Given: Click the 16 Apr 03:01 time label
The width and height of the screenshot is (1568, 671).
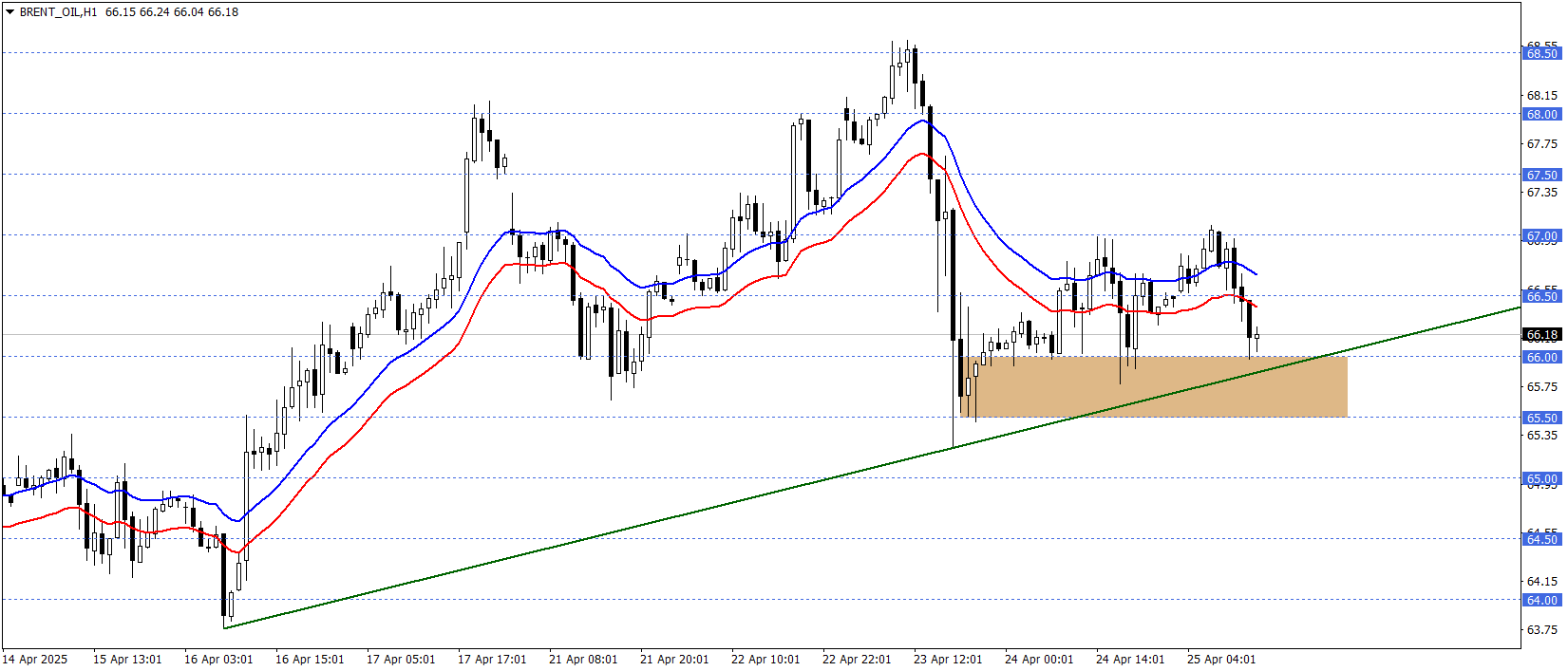Looking at the screenshot, I should coord(218,659).
